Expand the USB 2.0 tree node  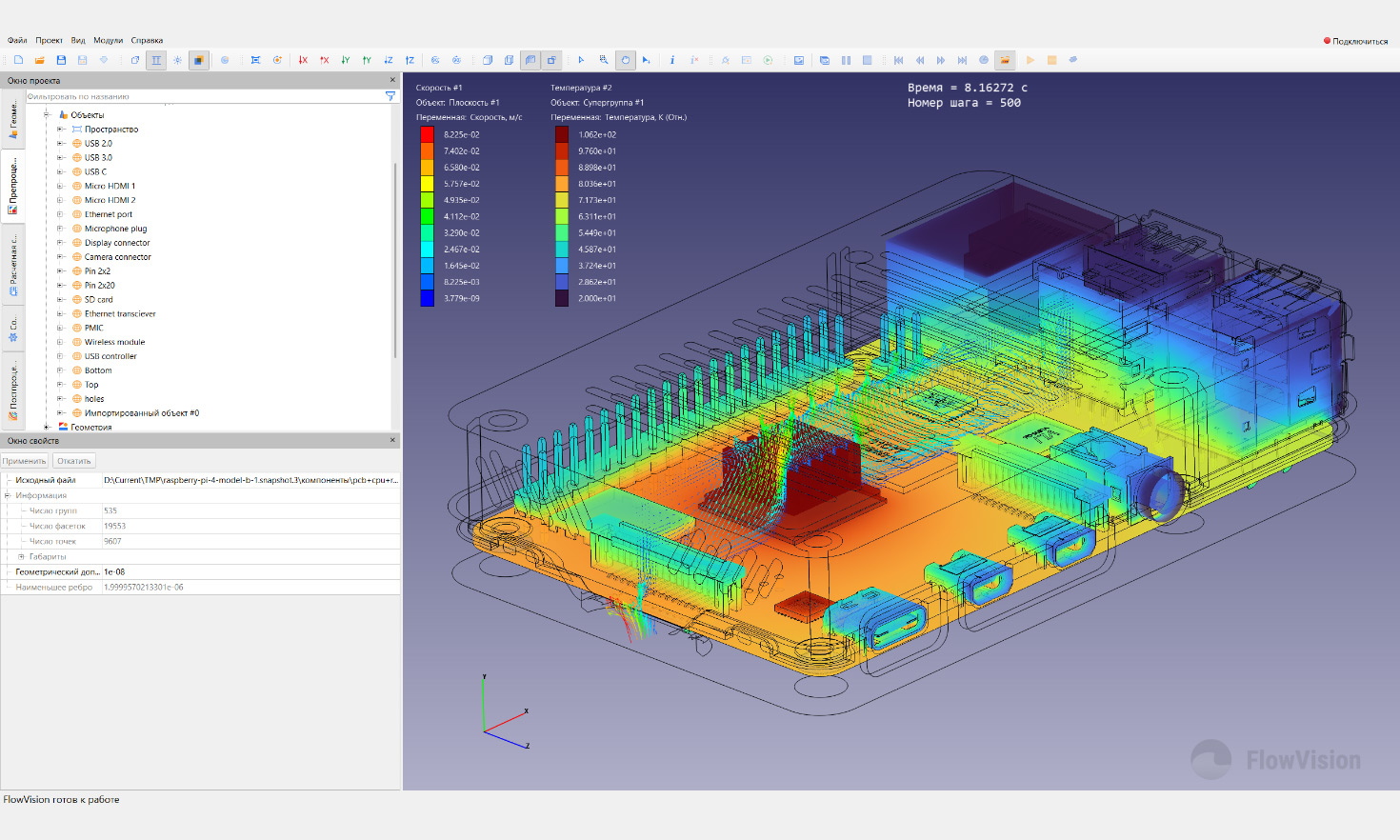[x=60, y=144]
